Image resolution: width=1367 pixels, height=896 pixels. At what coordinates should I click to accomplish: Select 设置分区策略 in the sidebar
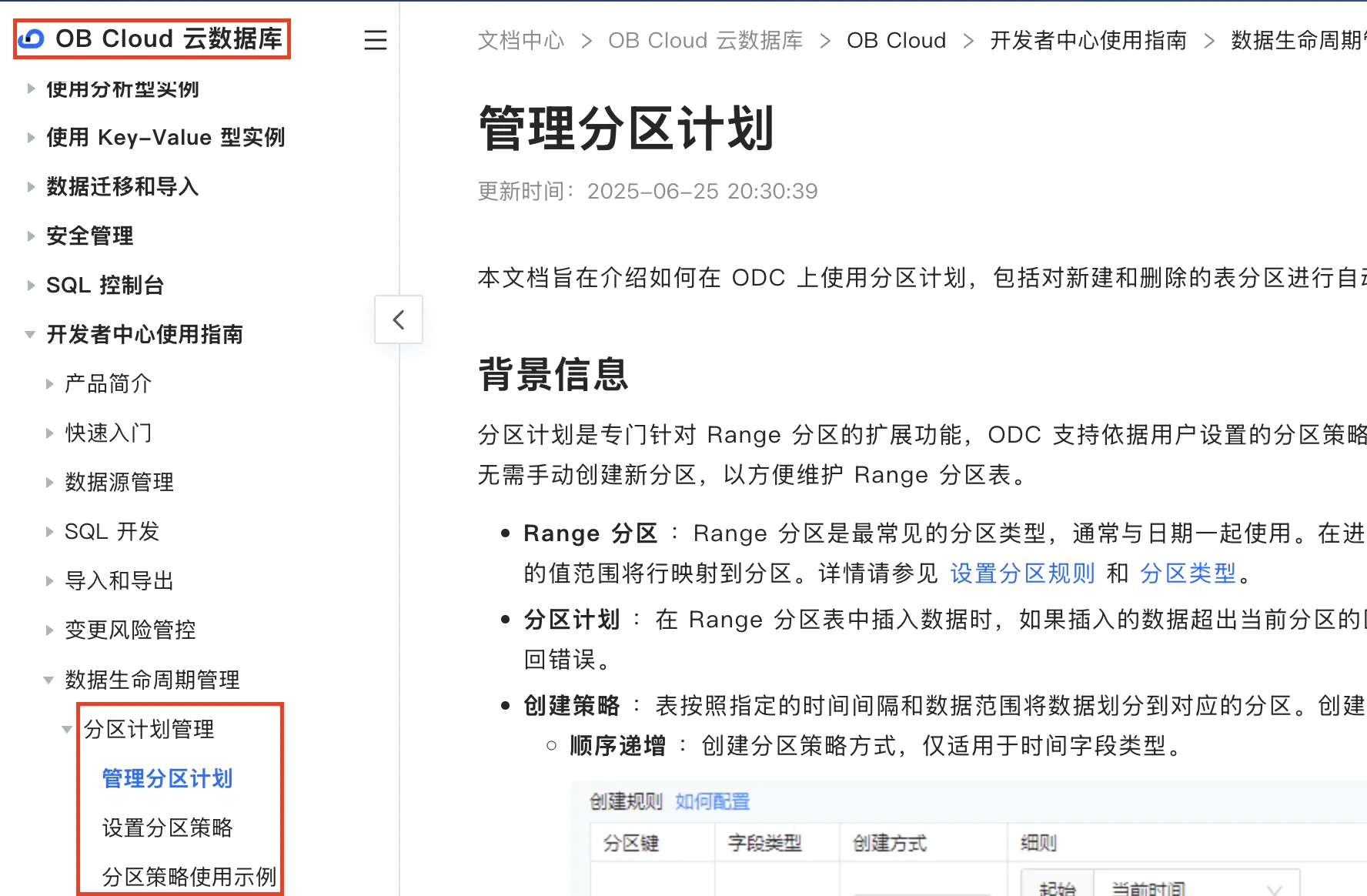[x=167, y=827]
